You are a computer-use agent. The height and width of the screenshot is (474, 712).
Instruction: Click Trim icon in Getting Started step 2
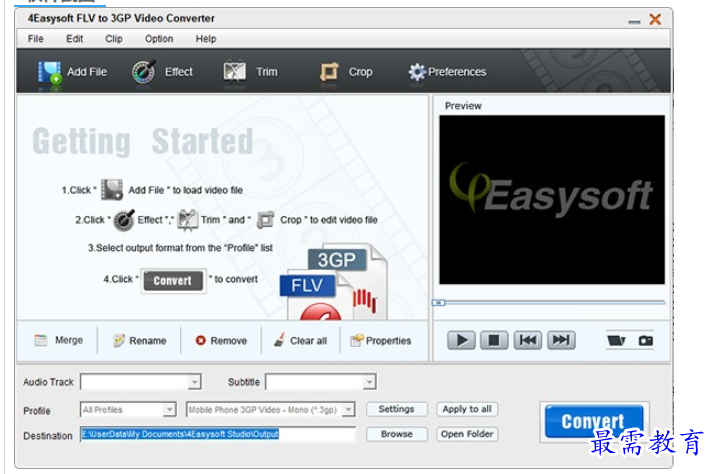188,220
